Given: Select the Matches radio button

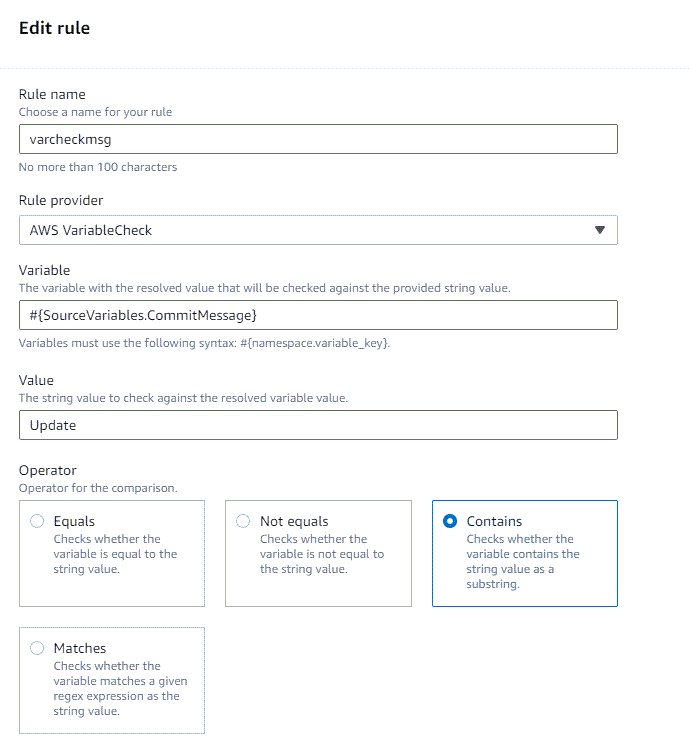Looking at the screenshot, I should (x=38, y=648).
